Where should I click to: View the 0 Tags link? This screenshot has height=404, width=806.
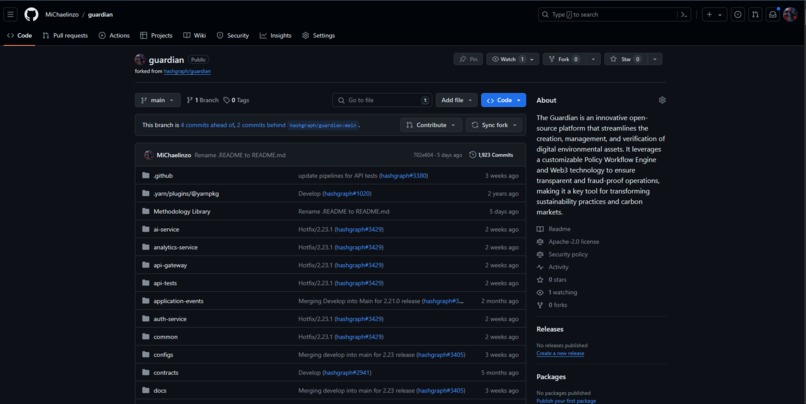236,100
